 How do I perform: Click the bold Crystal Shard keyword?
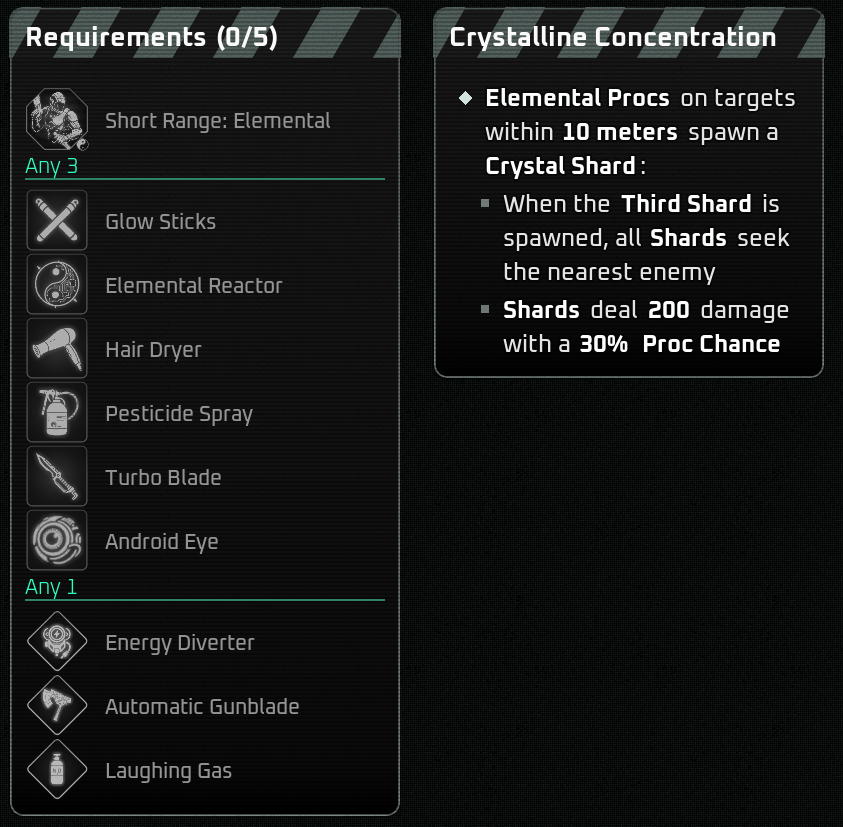point(560,165)
